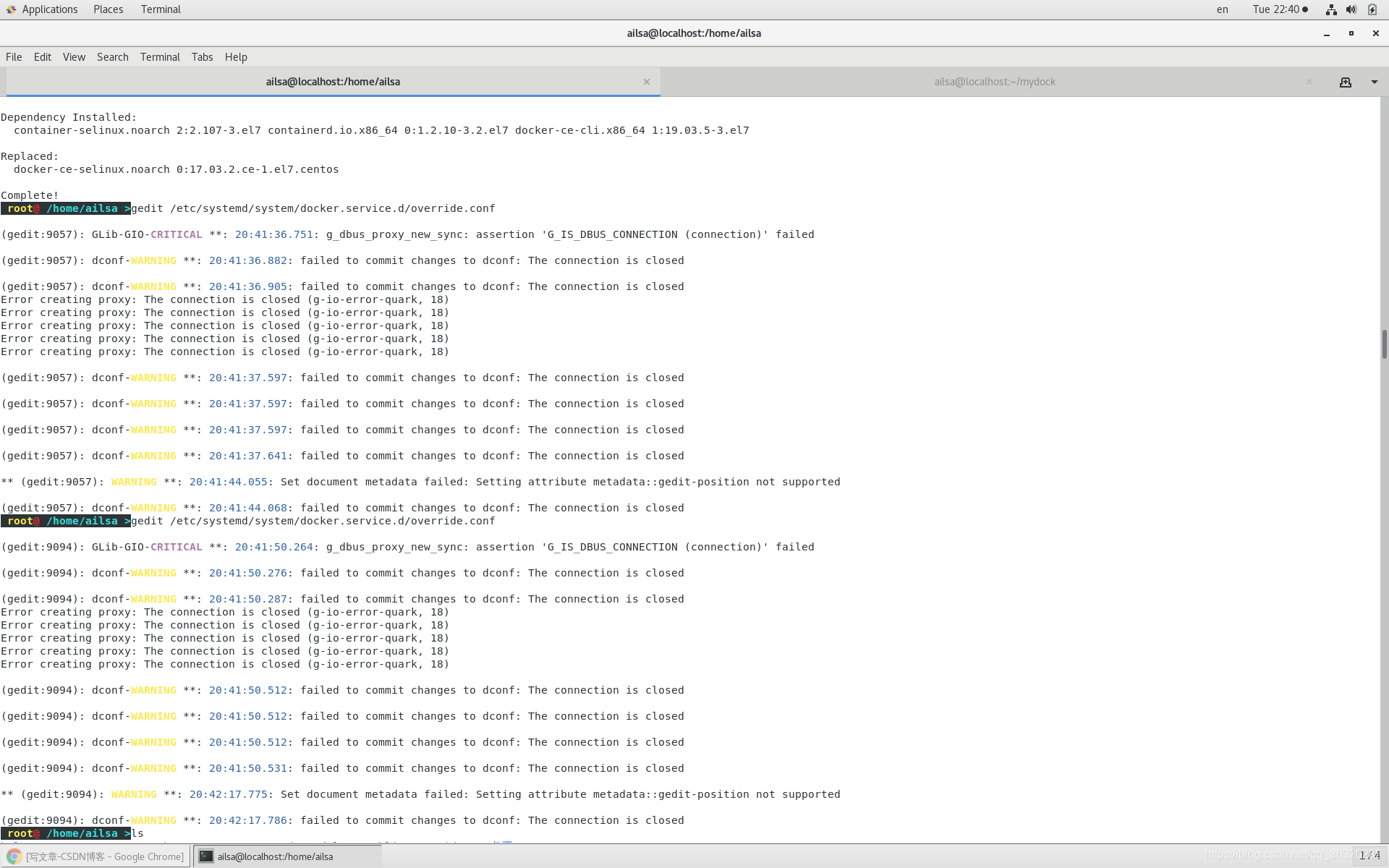Viewport: 1389px width, 868px height.
Task: Open the Edit menu
Action: (43, 57)
